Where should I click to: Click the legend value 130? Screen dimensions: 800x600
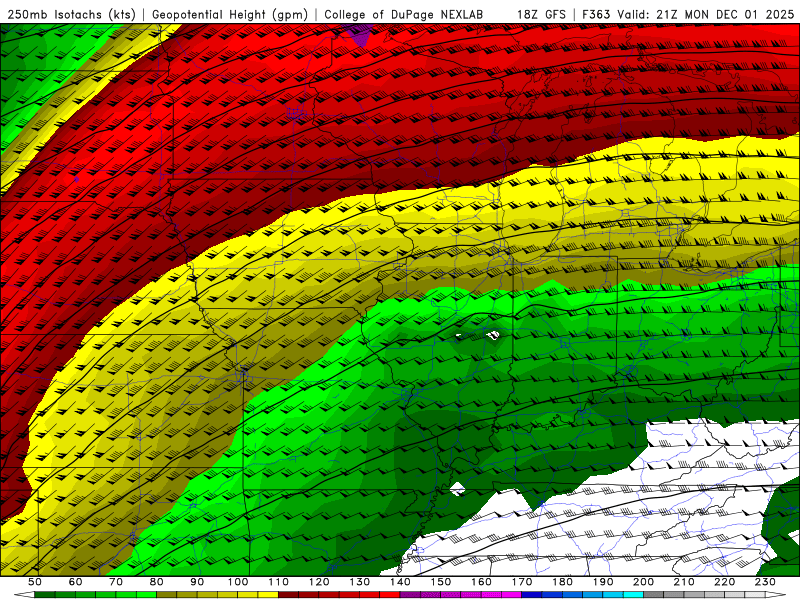pyautogui.click(x=360, y=582)
